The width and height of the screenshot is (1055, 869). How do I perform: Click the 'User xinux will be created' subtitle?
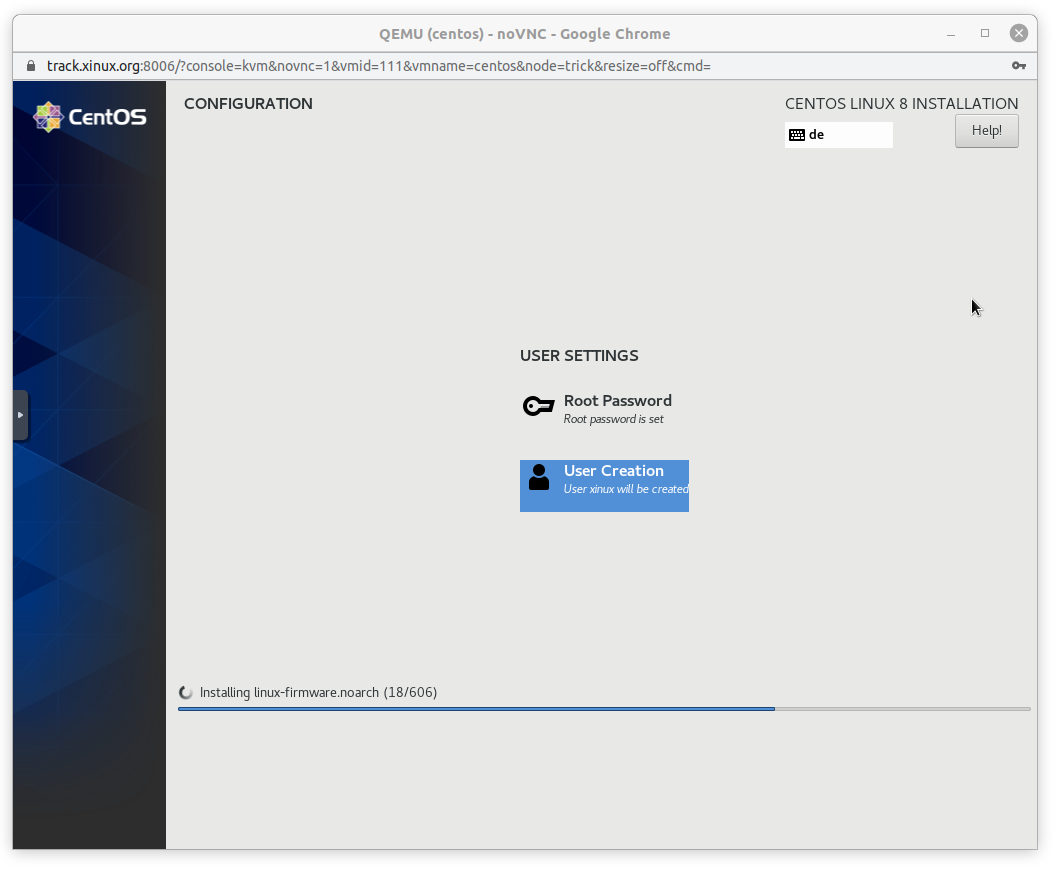click(x=625, y=489)
